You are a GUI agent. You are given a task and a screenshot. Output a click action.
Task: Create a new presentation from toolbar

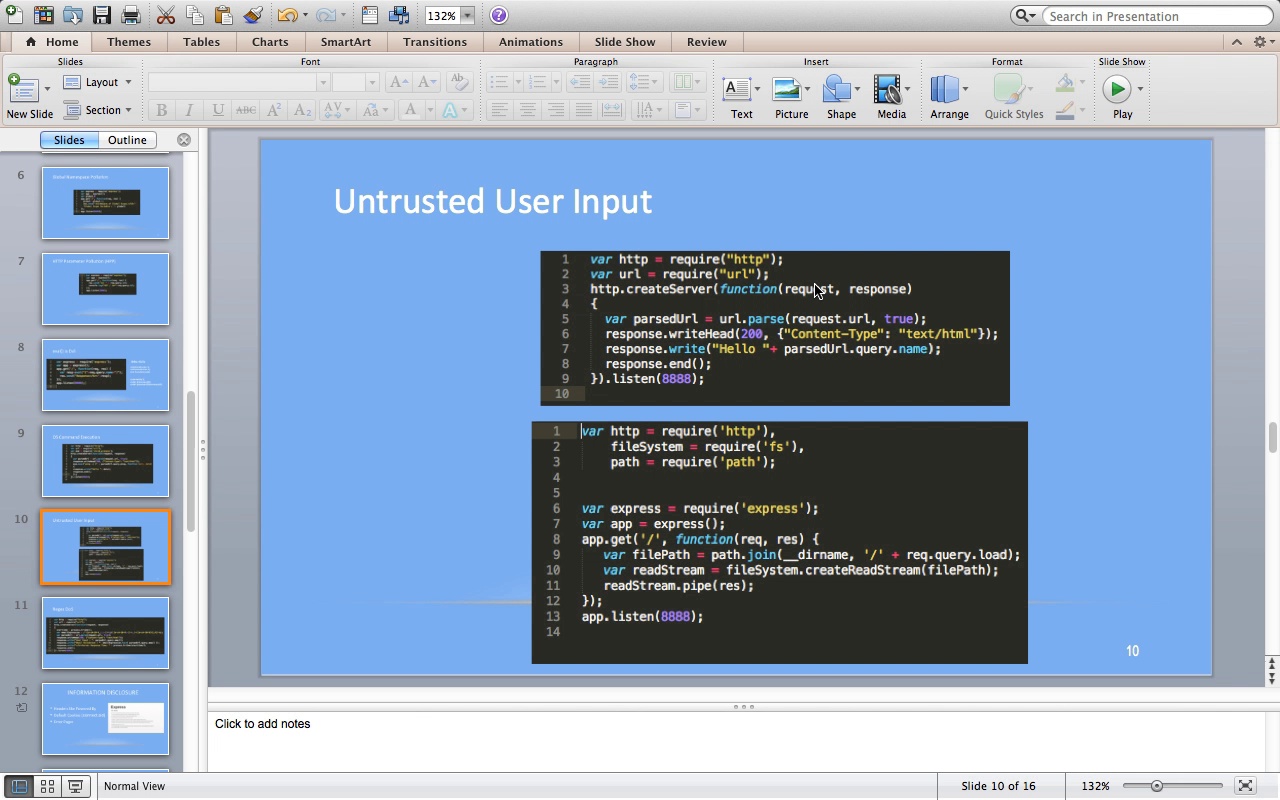tap(14, 15)
